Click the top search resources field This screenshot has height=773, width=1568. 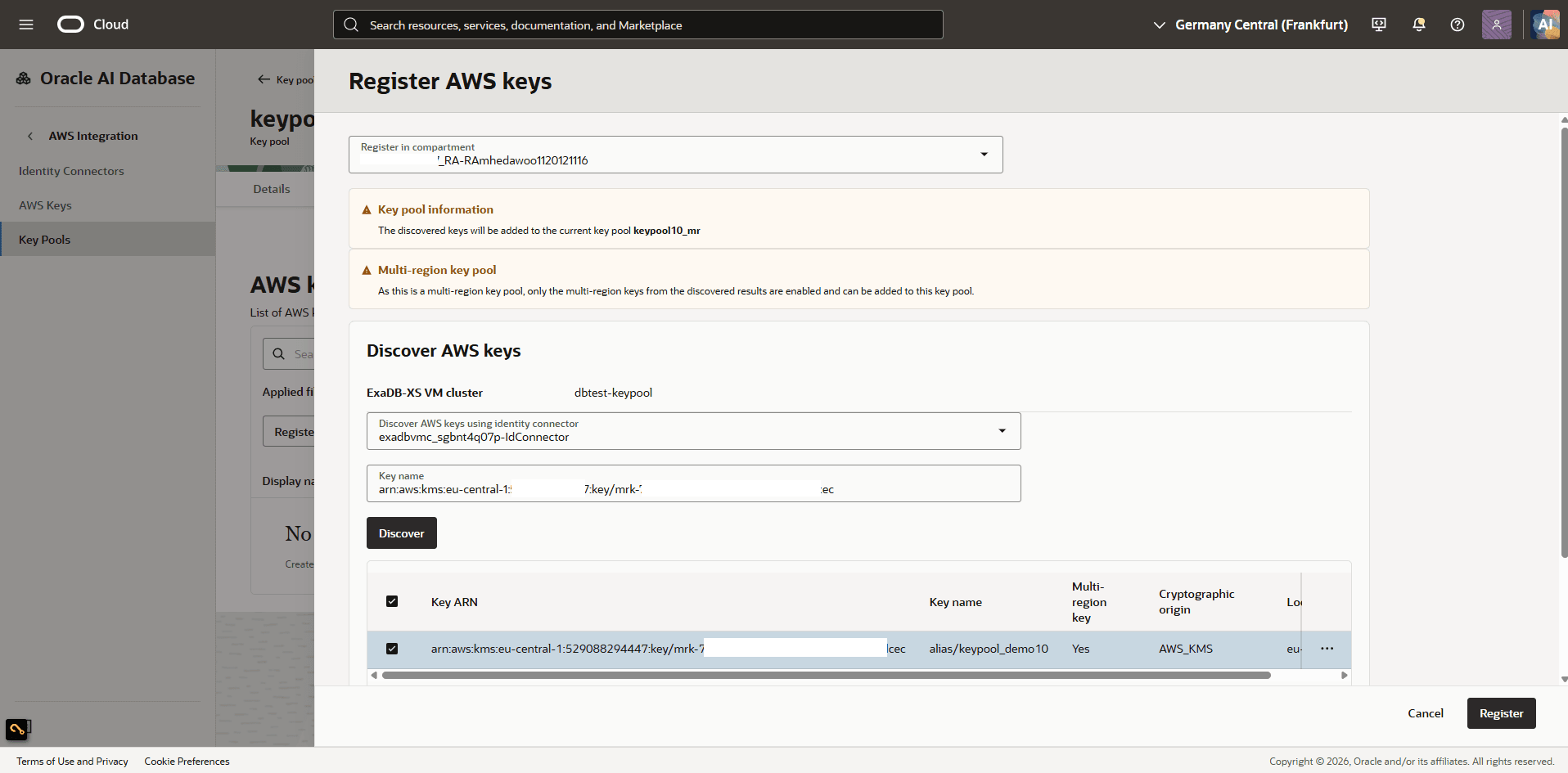(x=638, y=25)
